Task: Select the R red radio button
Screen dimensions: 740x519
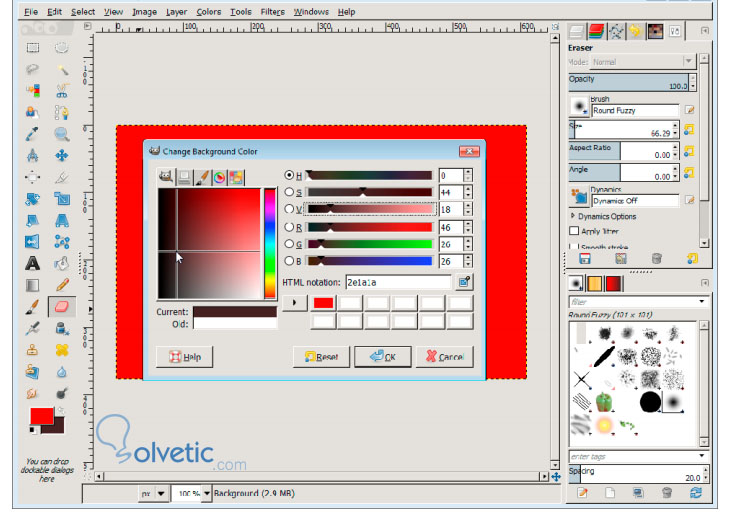Action: 289,227
